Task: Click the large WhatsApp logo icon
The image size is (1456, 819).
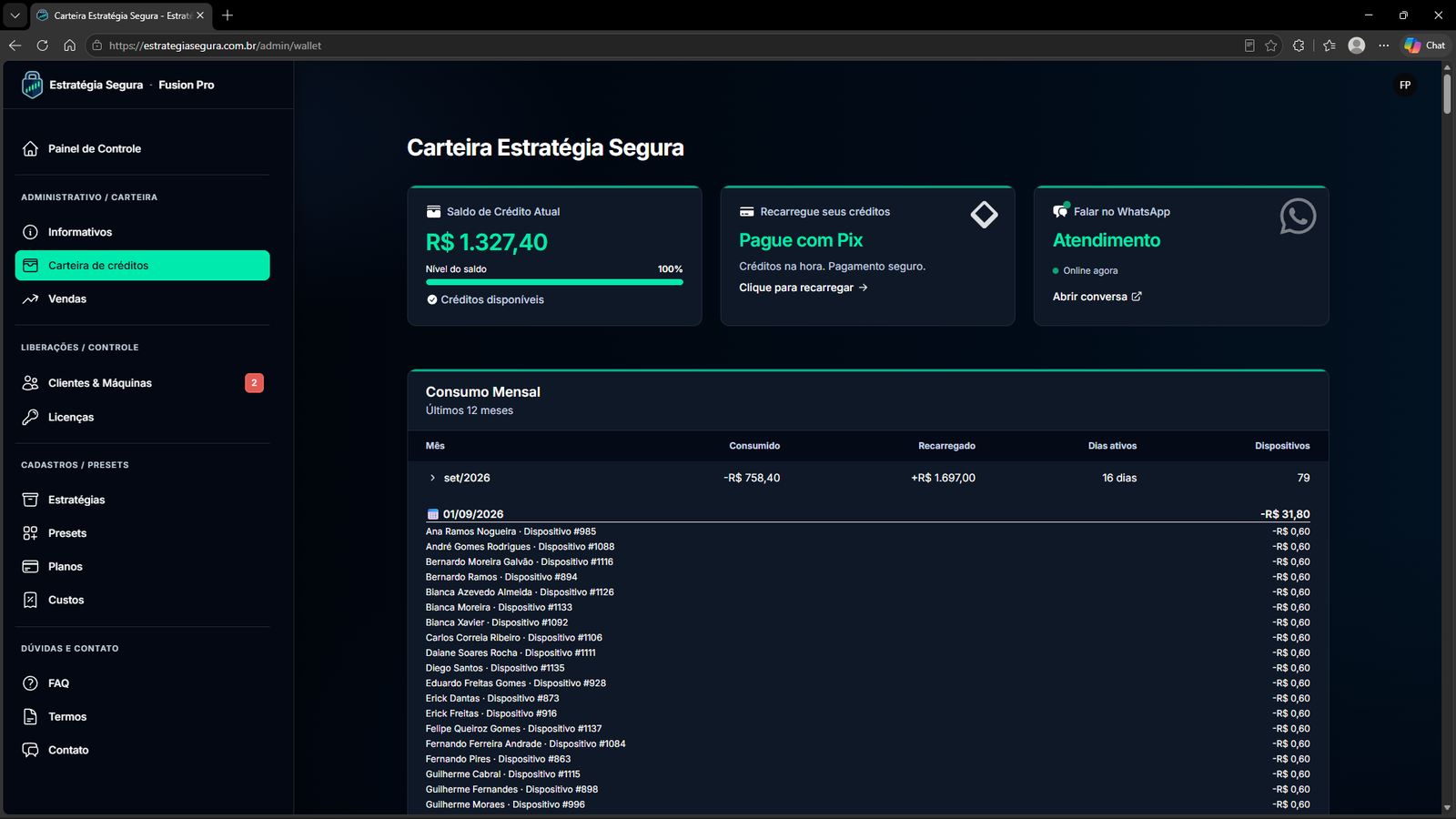Action: [x=1298, y=217]
